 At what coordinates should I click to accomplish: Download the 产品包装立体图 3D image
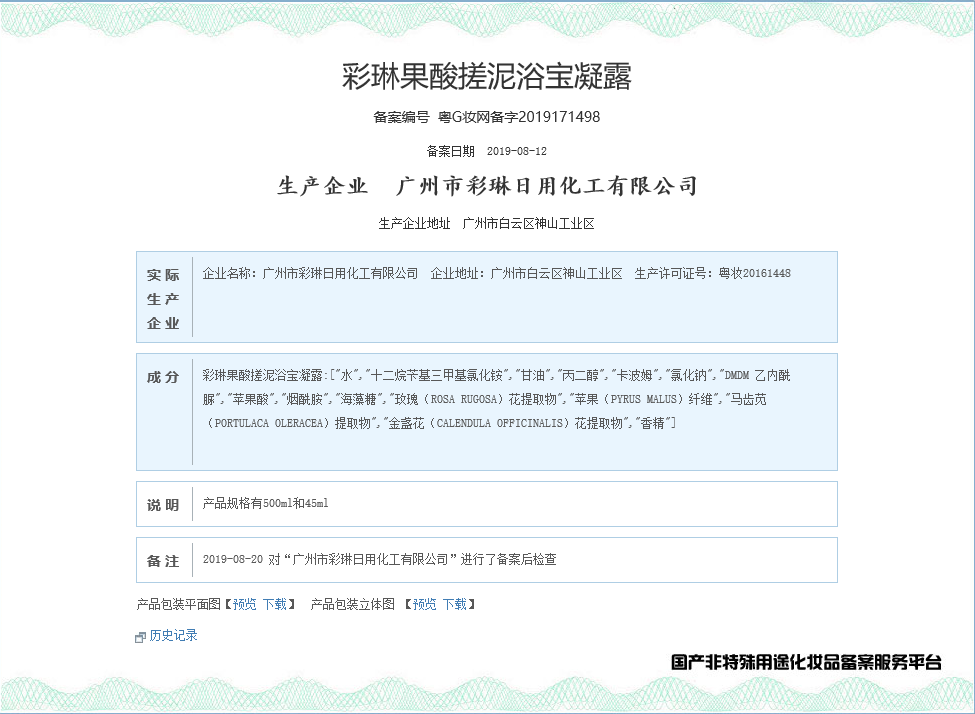pos(455,604)
